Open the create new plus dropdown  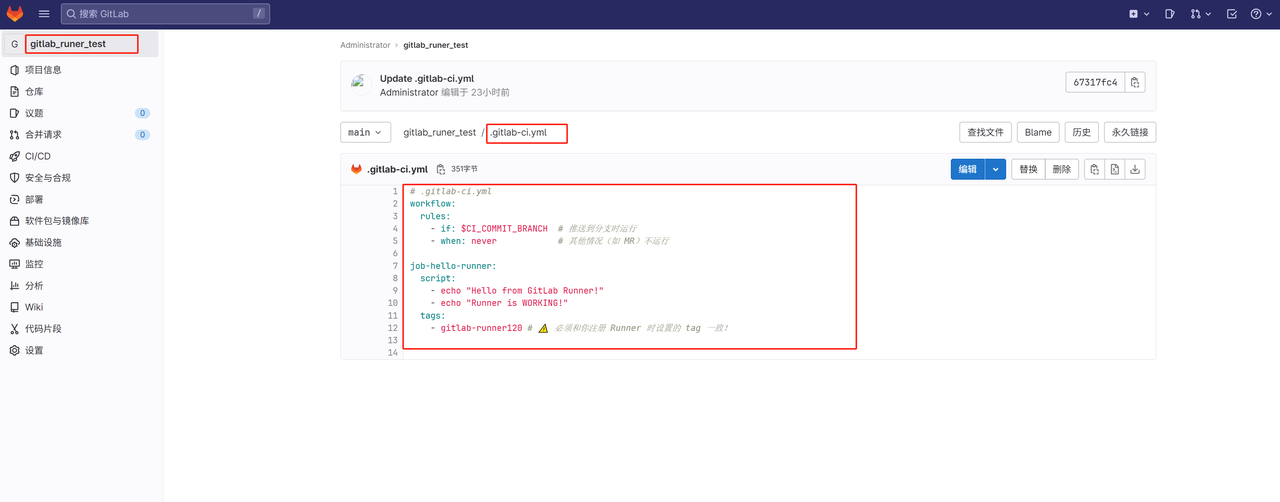tap(1138, 14)
